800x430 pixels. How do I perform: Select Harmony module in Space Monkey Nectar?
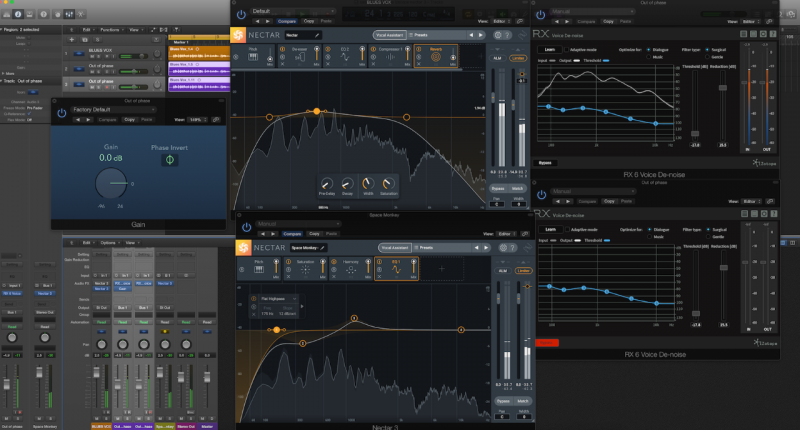351,268
